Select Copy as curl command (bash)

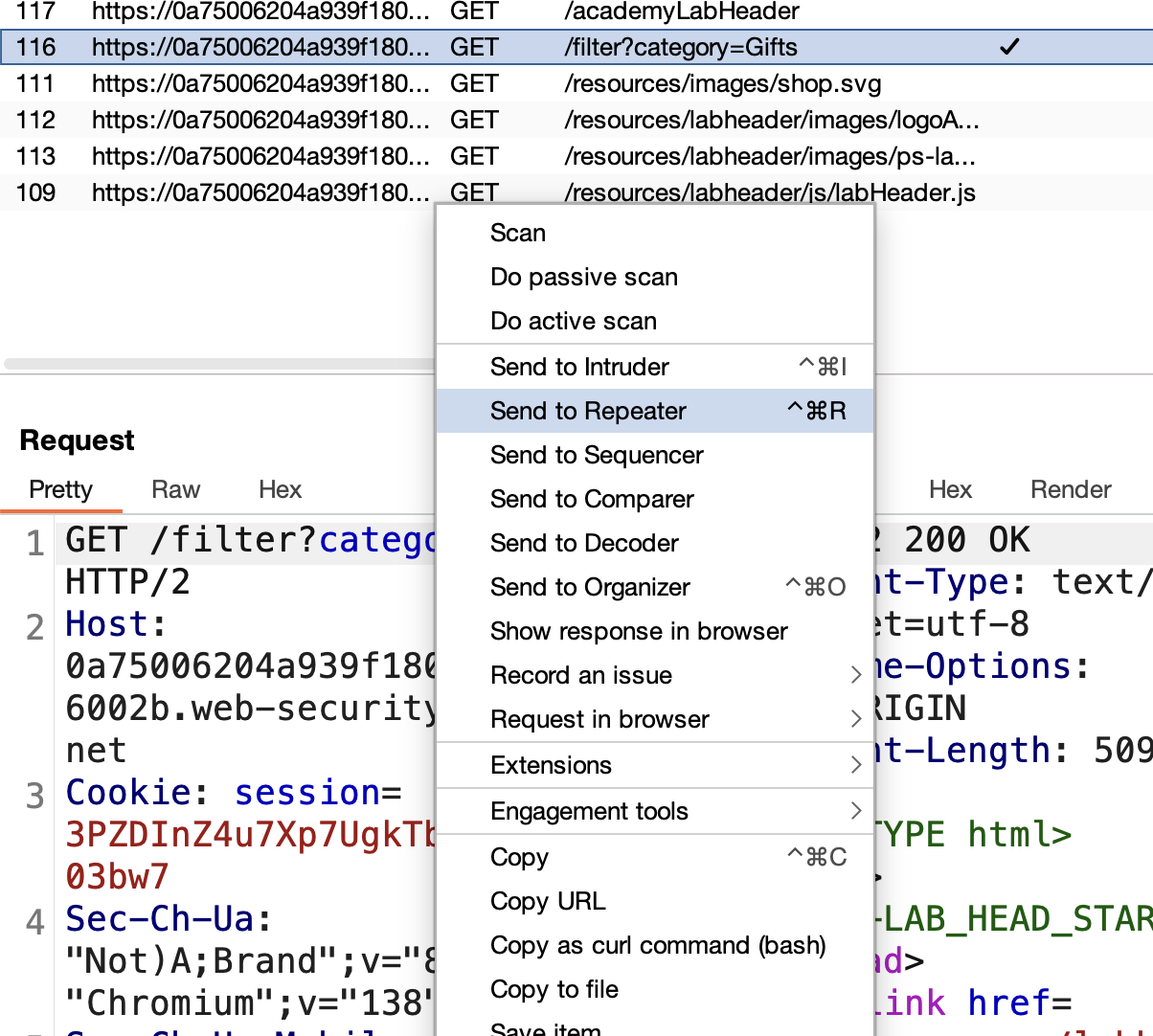point(655,945)
